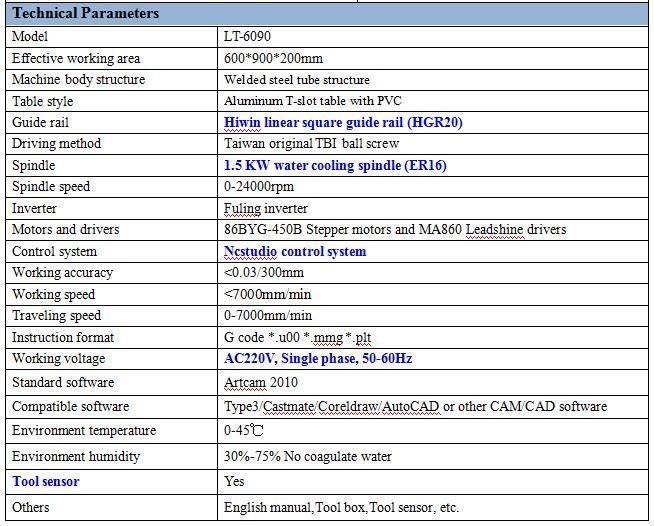The height and width of the screenshot is (526, 654).
Task: Select the 'Driving method' label
Action: (56, 143)
